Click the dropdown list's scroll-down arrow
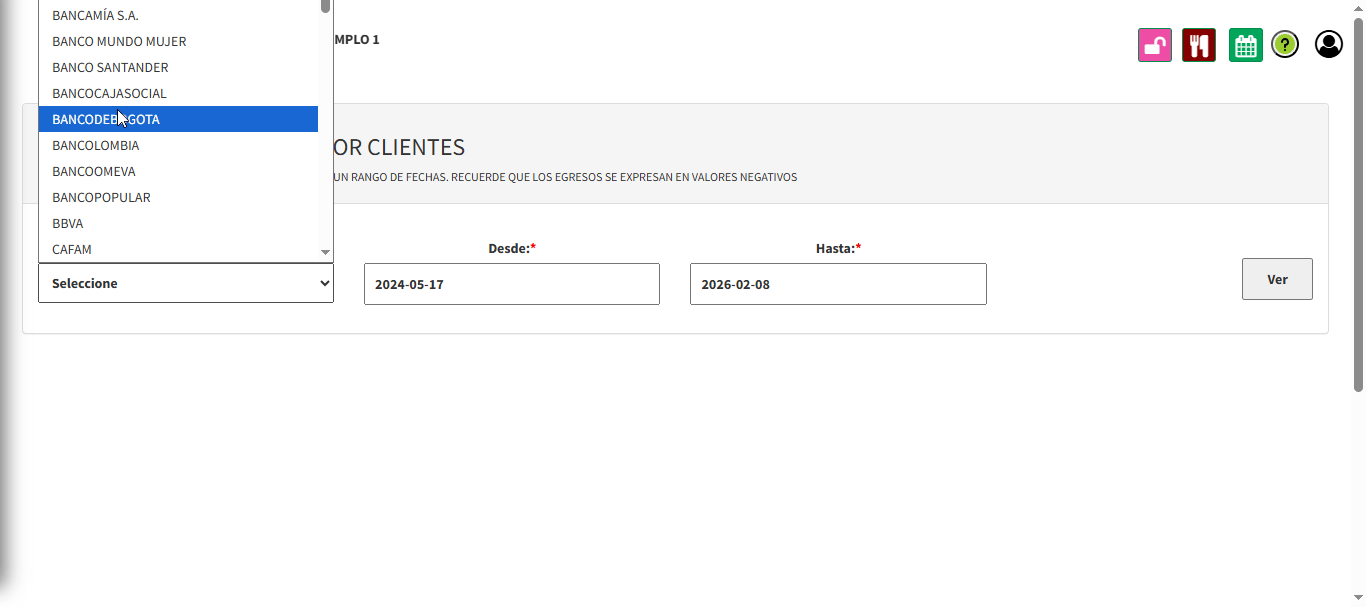The image size is (1366, 607). [325, 252]
